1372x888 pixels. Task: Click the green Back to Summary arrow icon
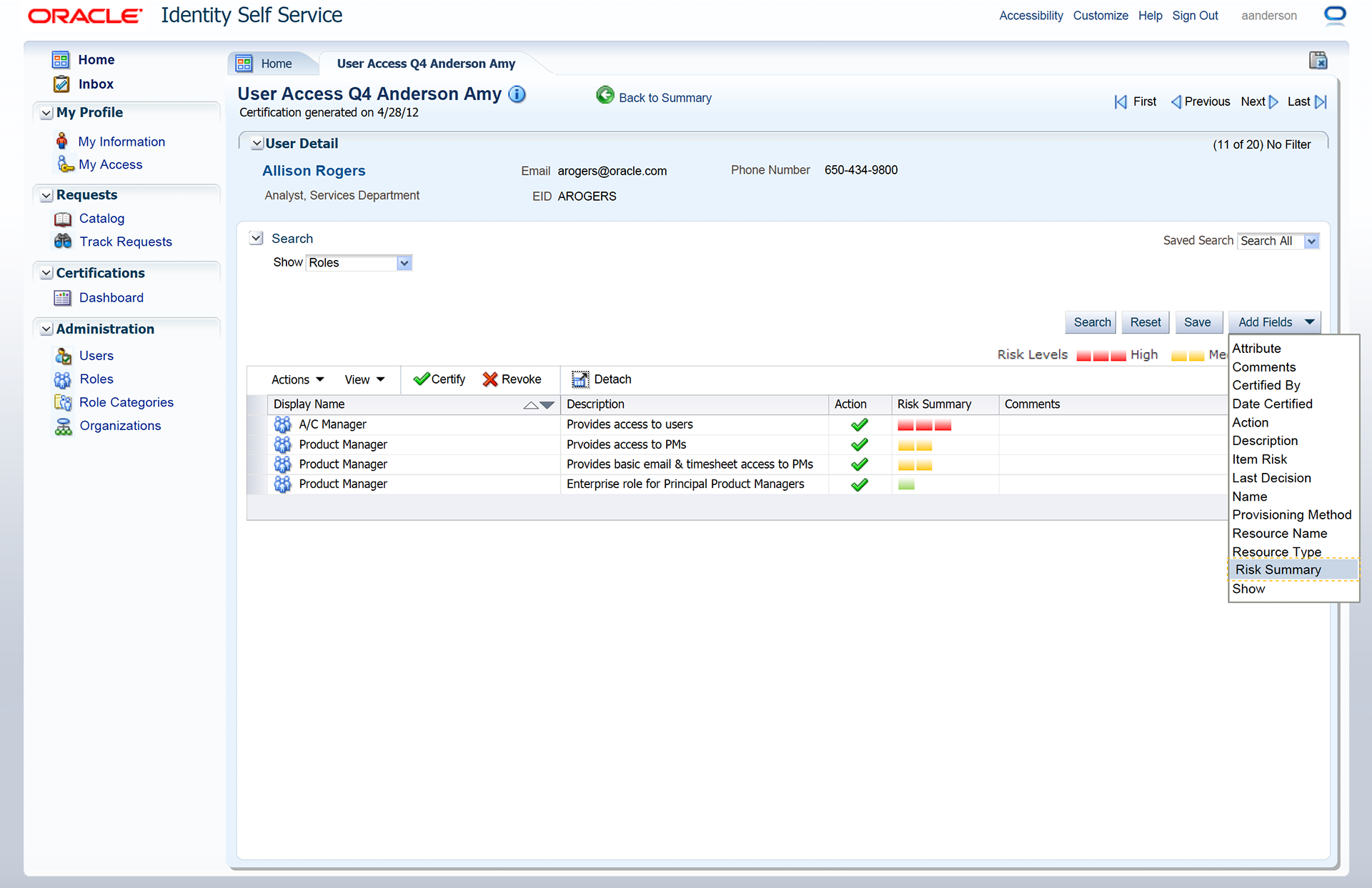pos(605,95)
